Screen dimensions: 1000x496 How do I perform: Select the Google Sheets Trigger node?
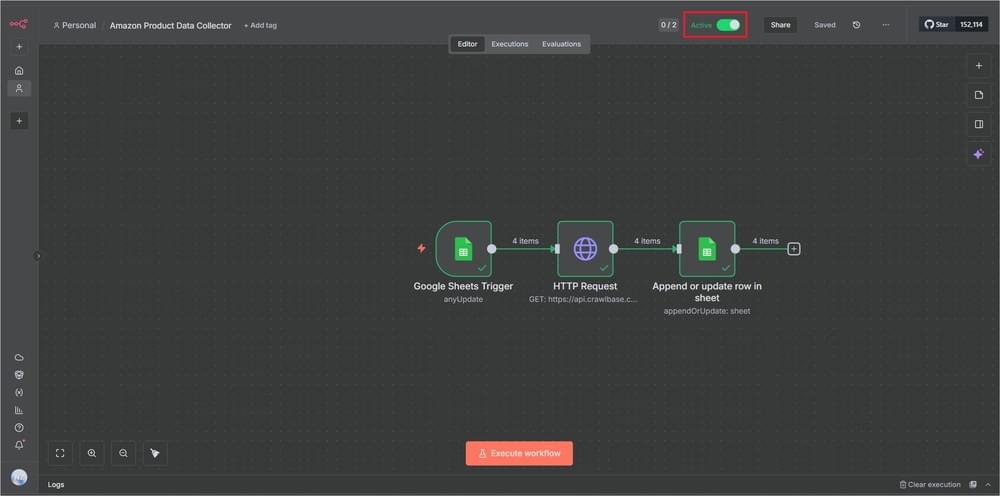click(x=463, y=249)
